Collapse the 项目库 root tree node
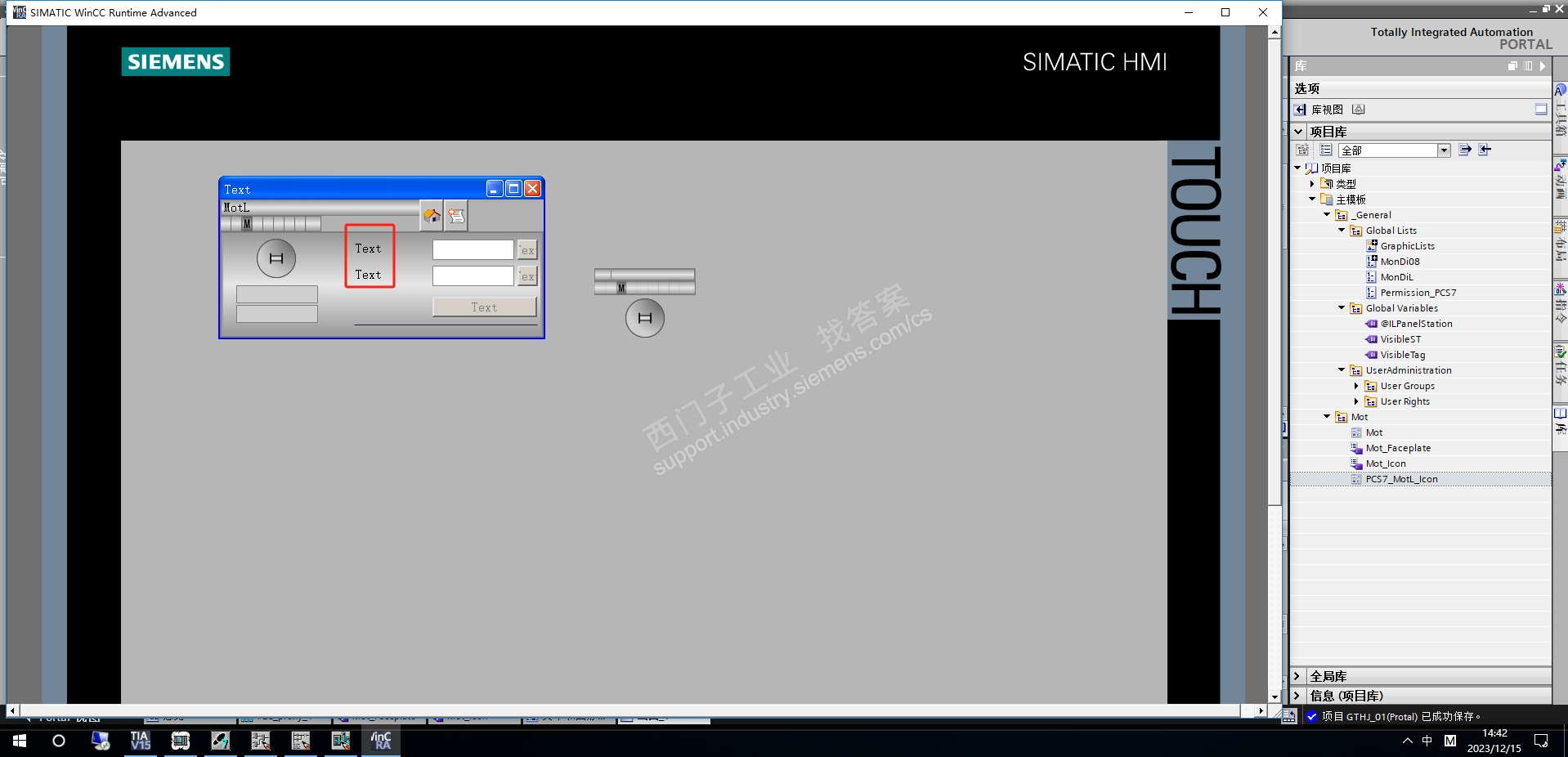The image size is (1568, 757). coord(1297,168)
